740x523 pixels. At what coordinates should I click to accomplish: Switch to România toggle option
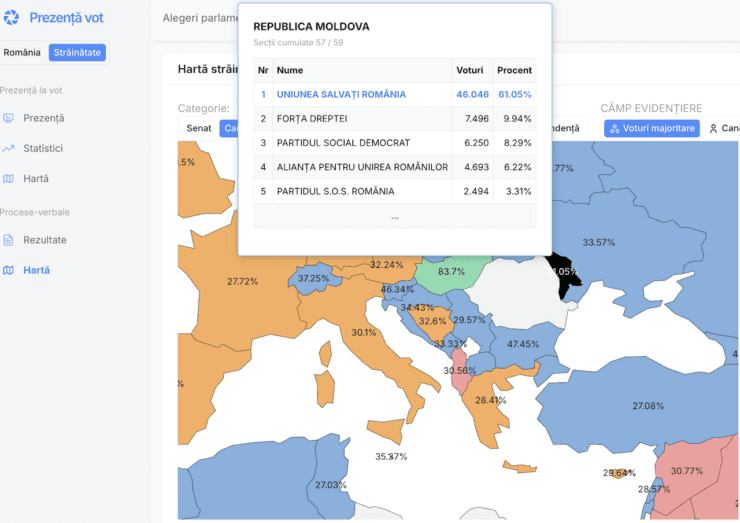[22, 52]
